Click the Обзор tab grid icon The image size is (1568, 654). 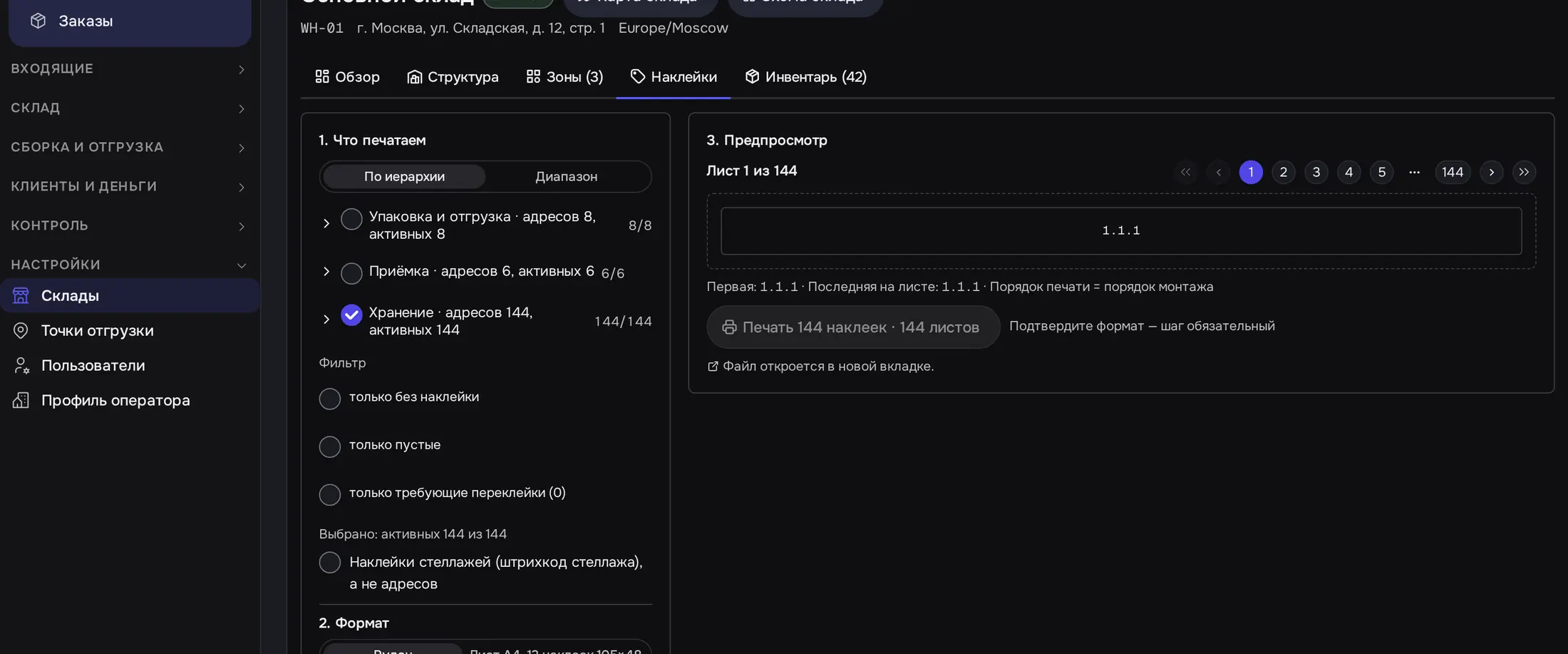point(322,76)
